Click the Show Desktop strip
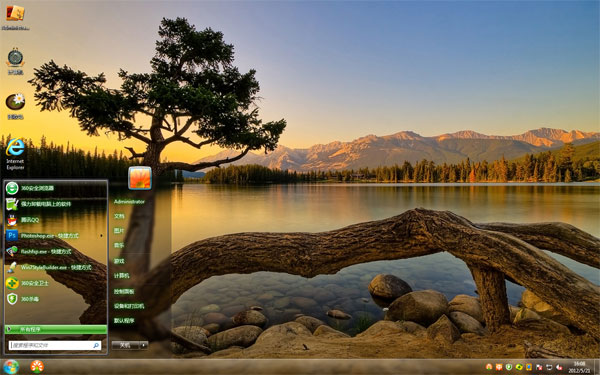The width and height of the screenshot is (600, 375). 597,367
